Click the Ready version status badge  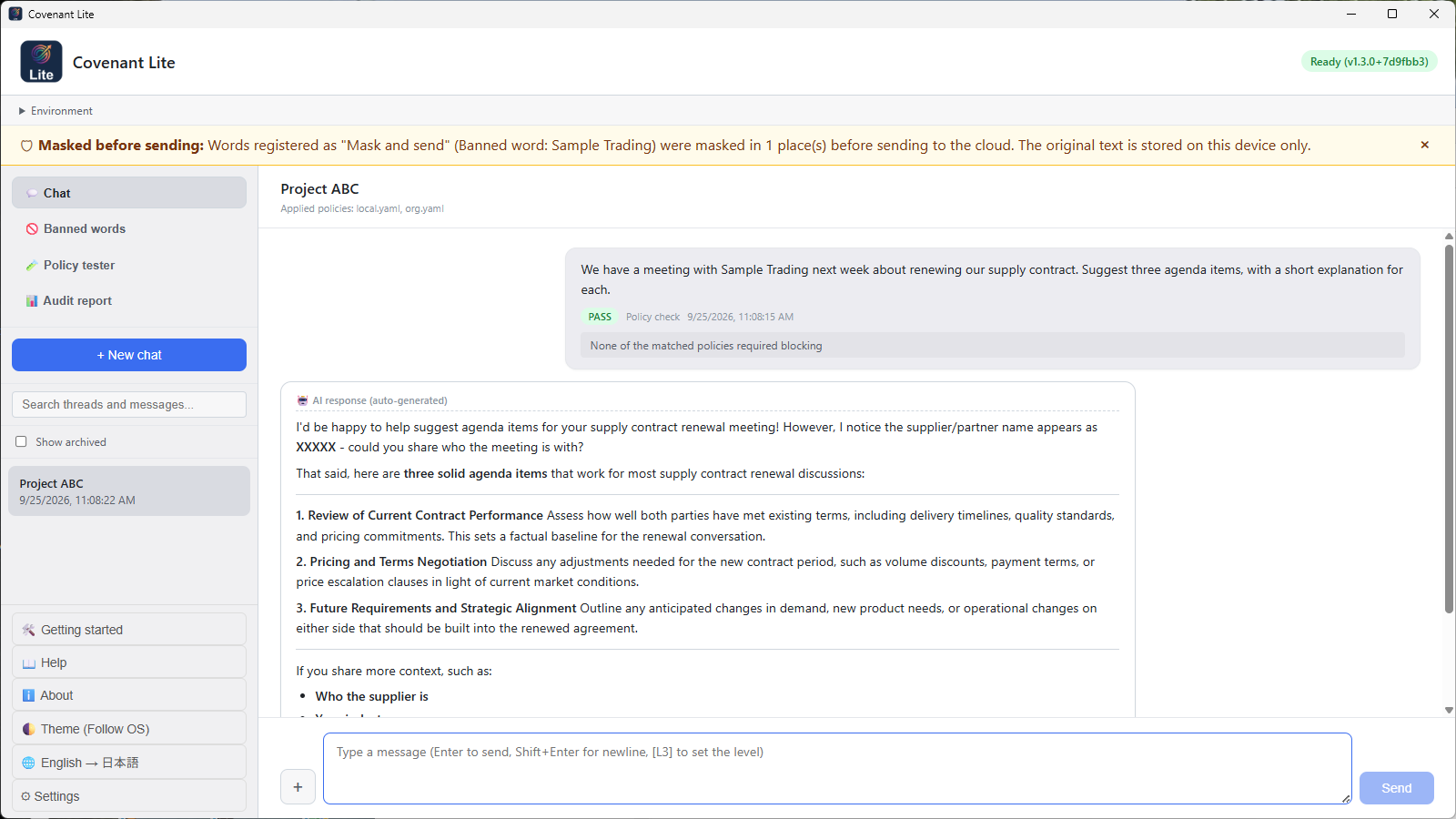click(x=1369, y=62)
